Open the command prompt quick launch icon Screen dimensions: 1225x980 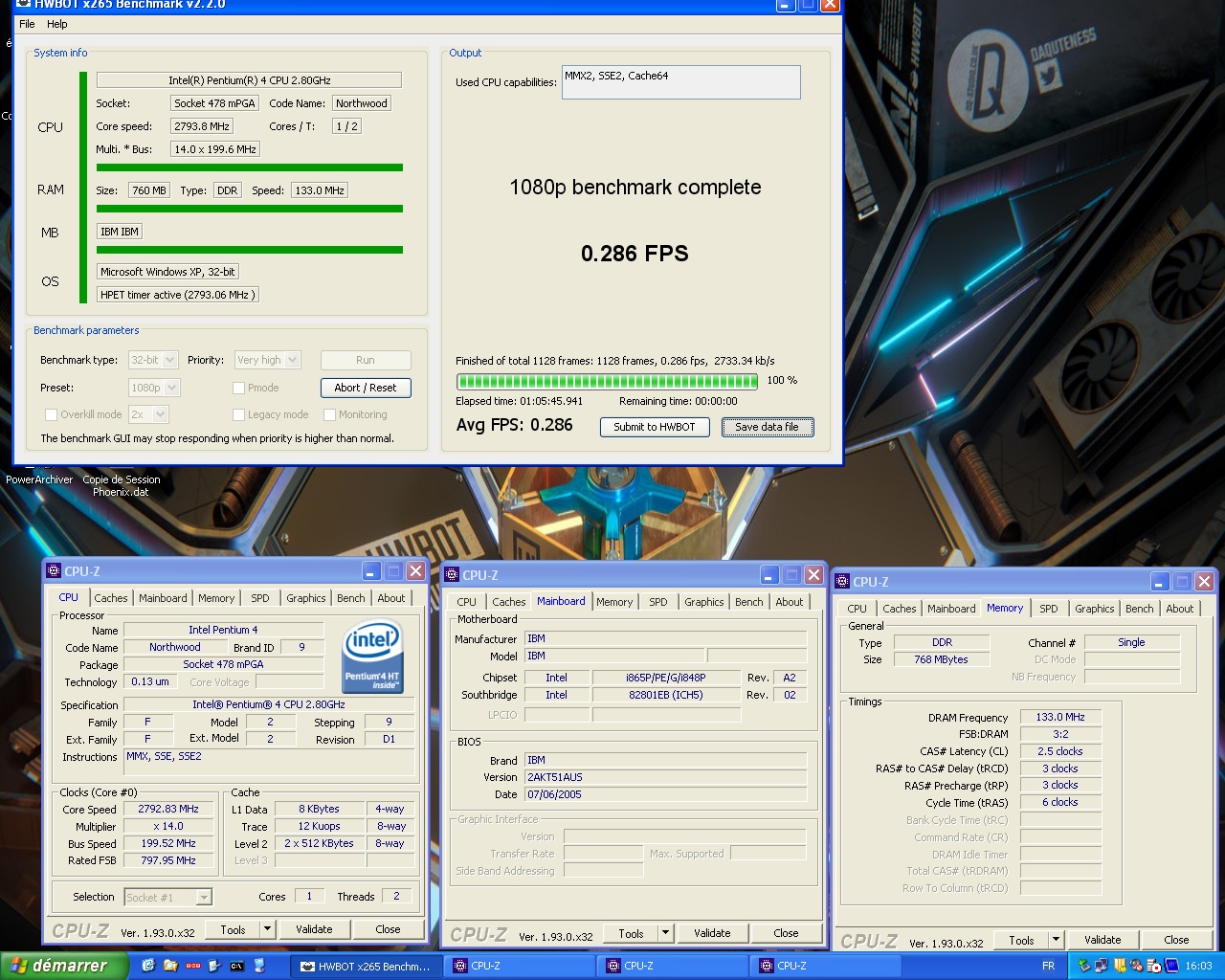tap(236, 966)
